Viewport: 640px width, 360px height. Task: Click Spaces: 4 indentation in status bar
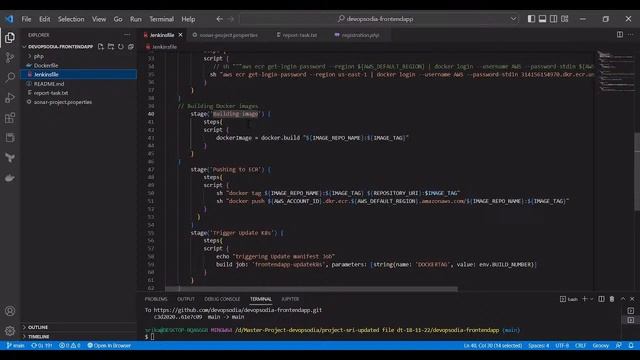point(538,345)
